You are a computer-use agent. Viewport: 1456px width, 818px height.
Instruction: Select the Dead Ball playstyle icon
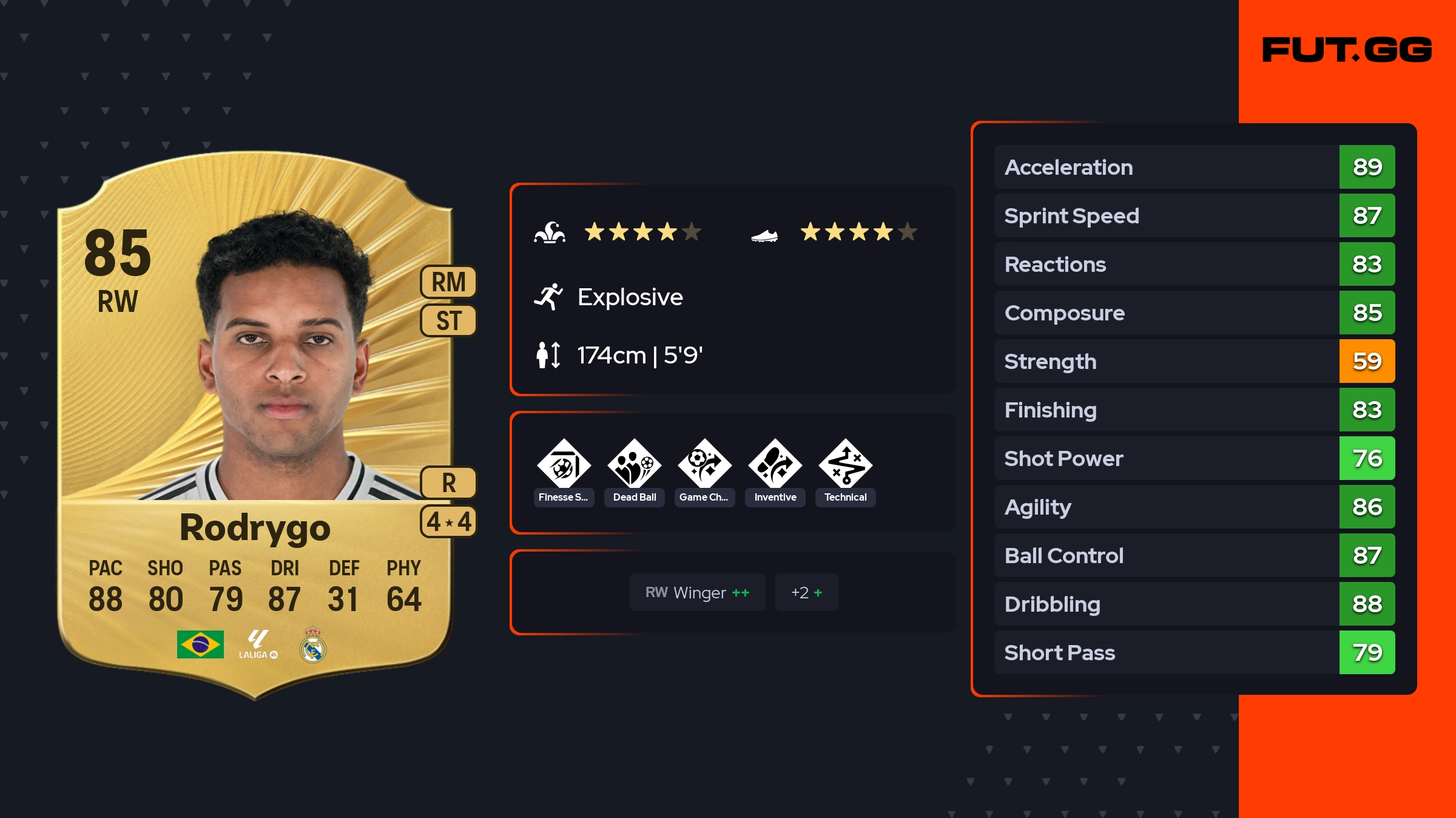pos(634,465)
